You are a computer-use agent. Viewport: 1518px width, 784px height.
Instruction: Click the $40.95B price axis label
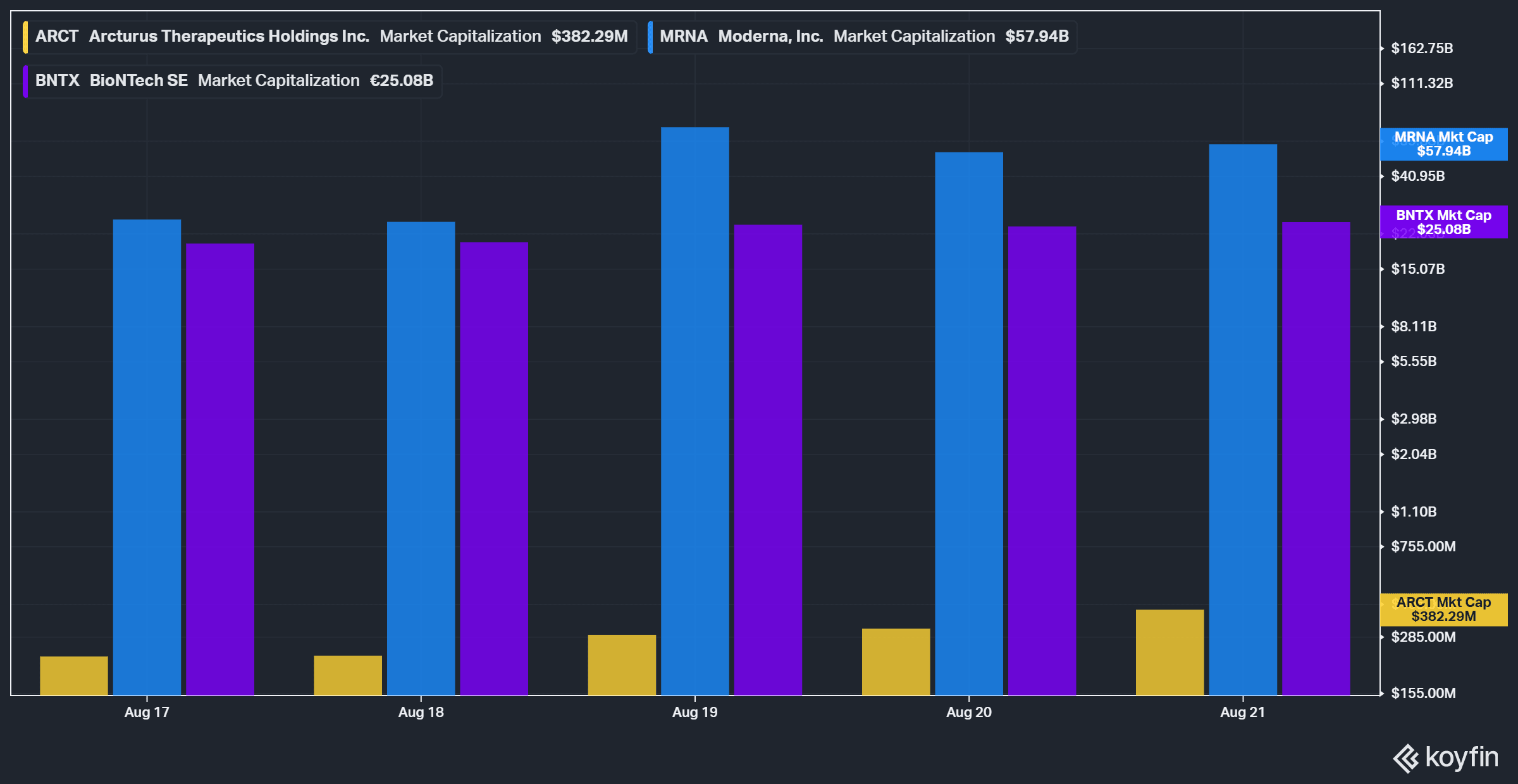1418,176
